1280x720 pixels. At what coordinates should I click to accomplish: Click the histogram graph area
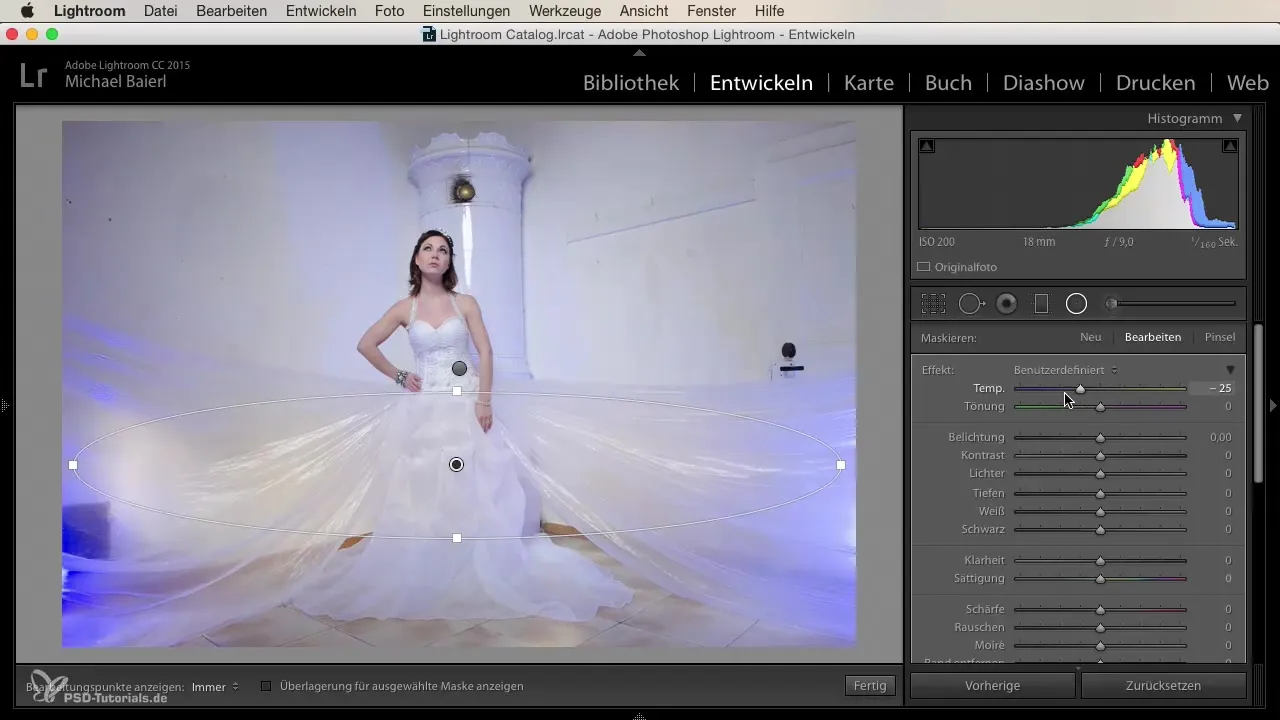[x=1078, y=184]
